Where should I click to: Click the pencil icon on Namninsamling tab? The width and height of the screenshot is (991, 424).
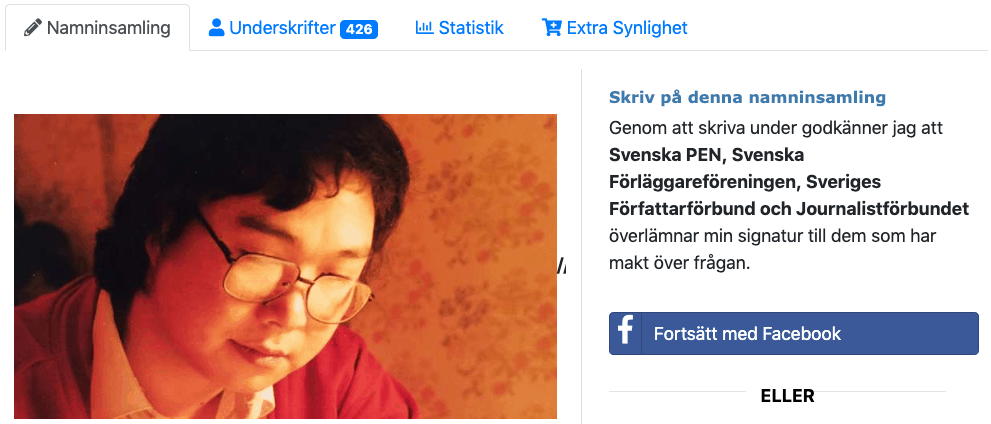coord(33,28)
